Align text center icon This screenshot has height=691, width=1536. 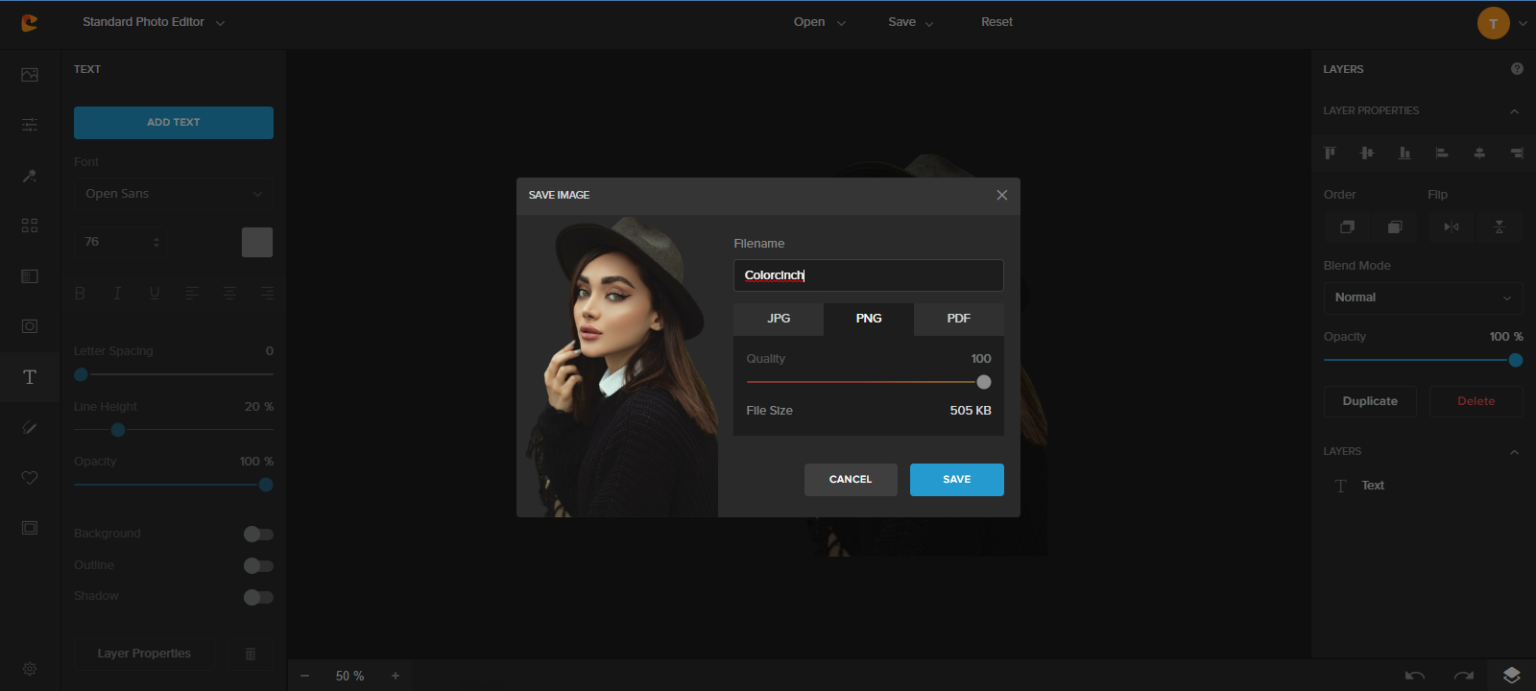coord(230,293)
